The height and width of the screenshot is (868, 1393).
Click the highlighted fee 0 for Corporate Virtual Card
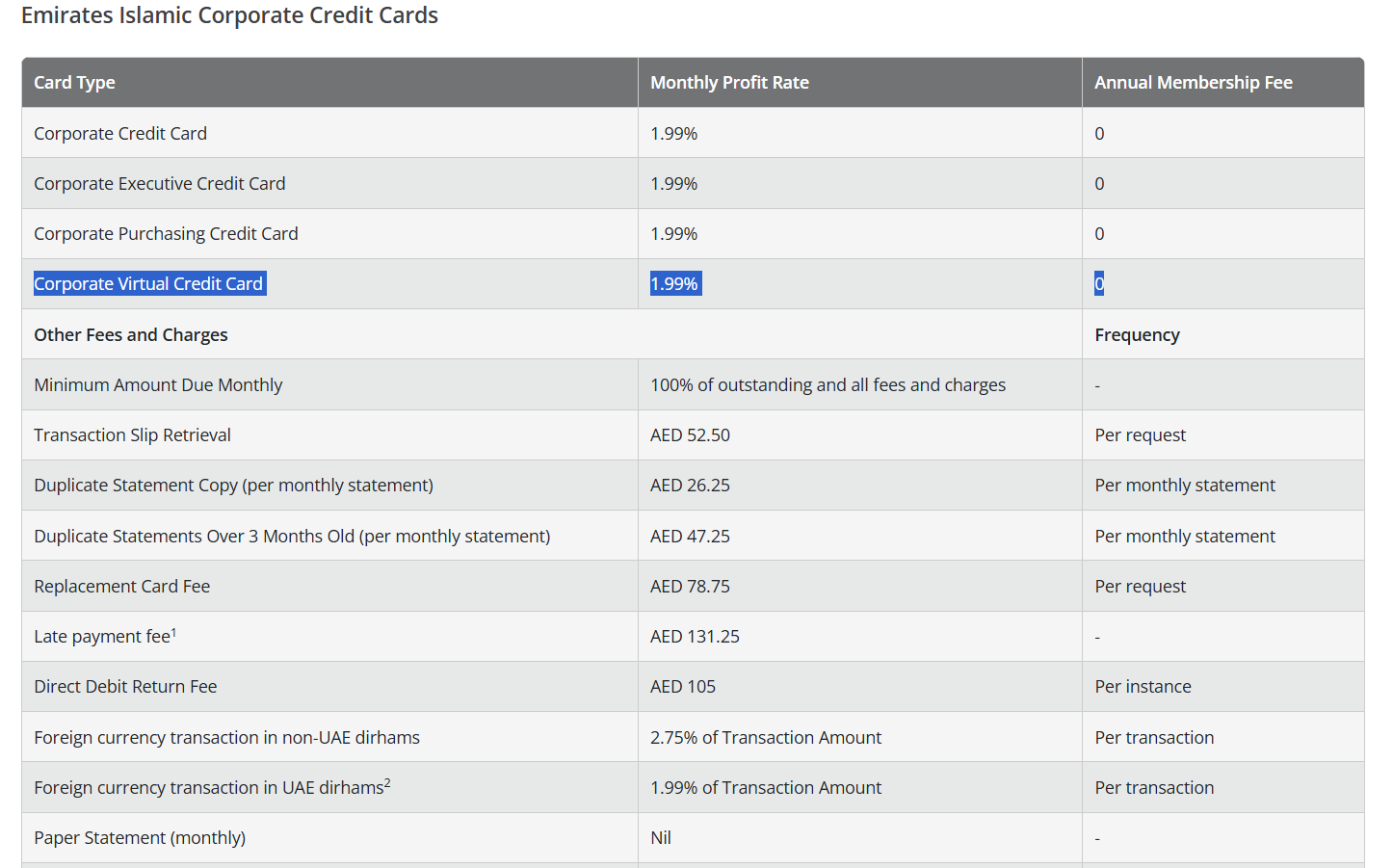[x=1099, y=284]
